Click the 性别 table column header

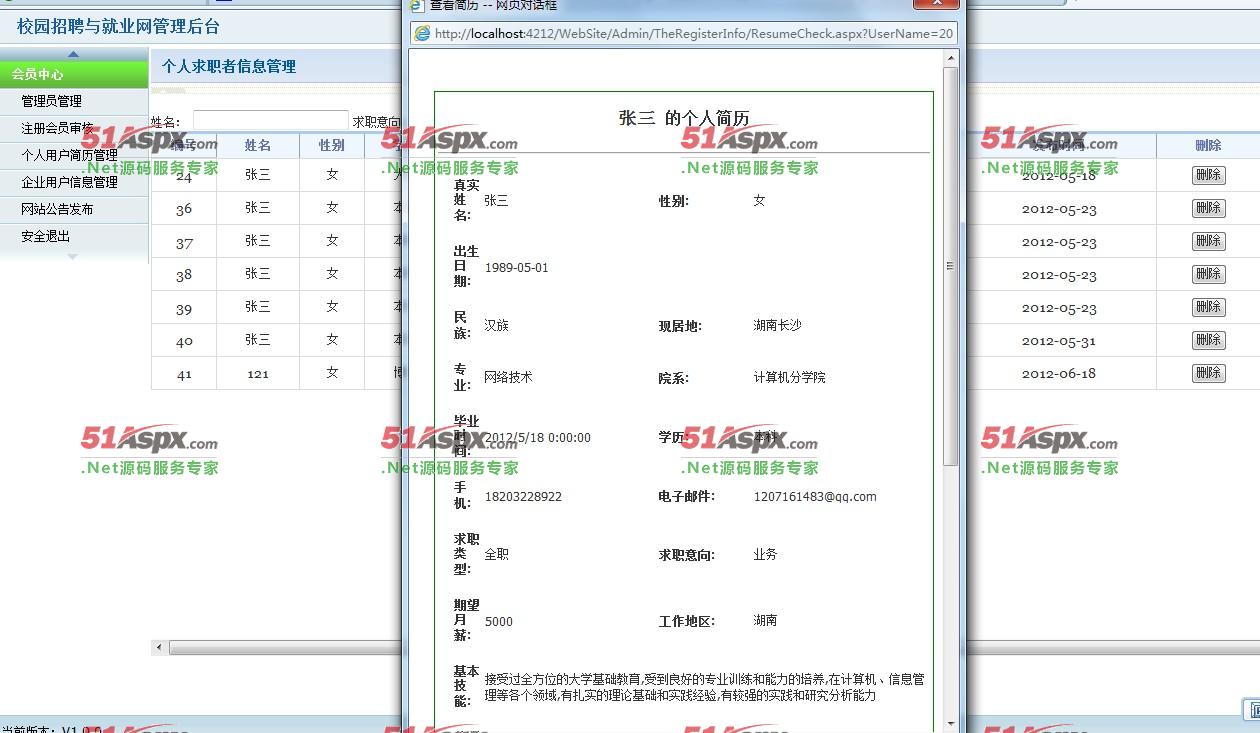pos(332,145)
